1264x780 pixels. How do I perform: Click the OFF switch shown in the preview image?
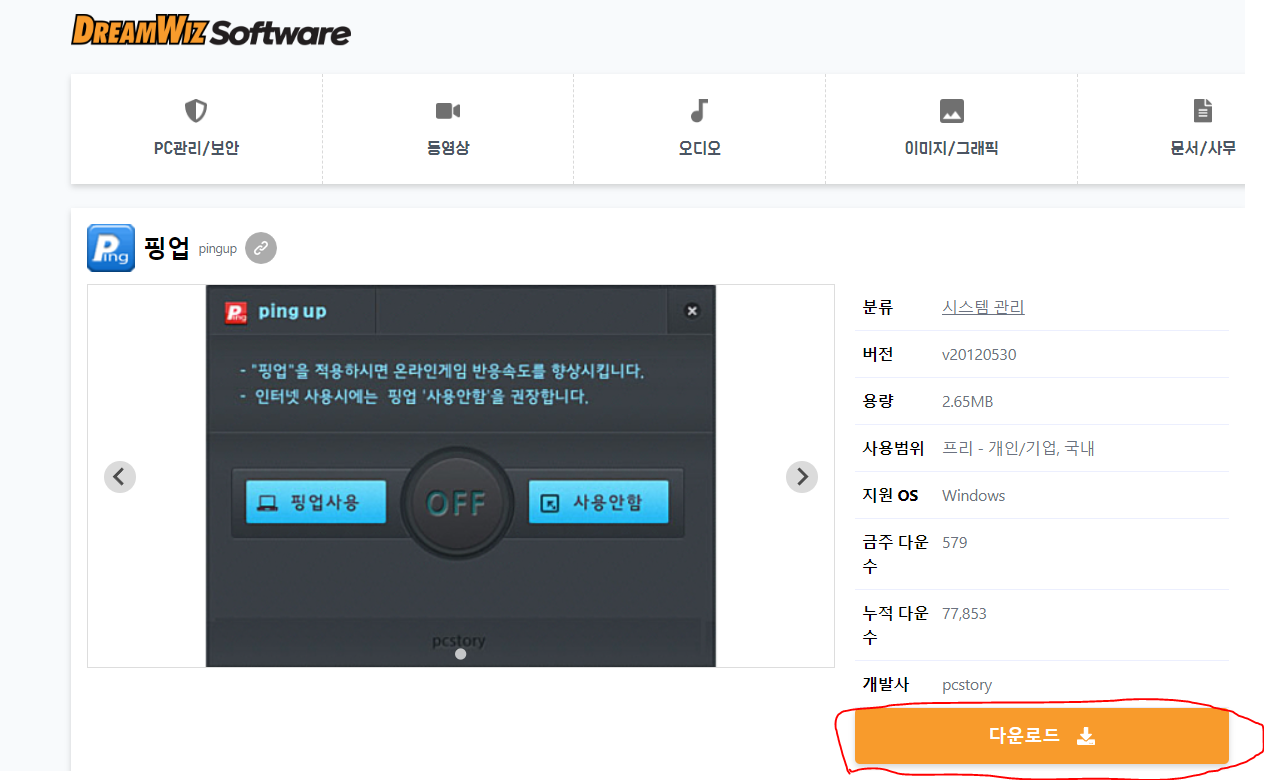[457, 502]
